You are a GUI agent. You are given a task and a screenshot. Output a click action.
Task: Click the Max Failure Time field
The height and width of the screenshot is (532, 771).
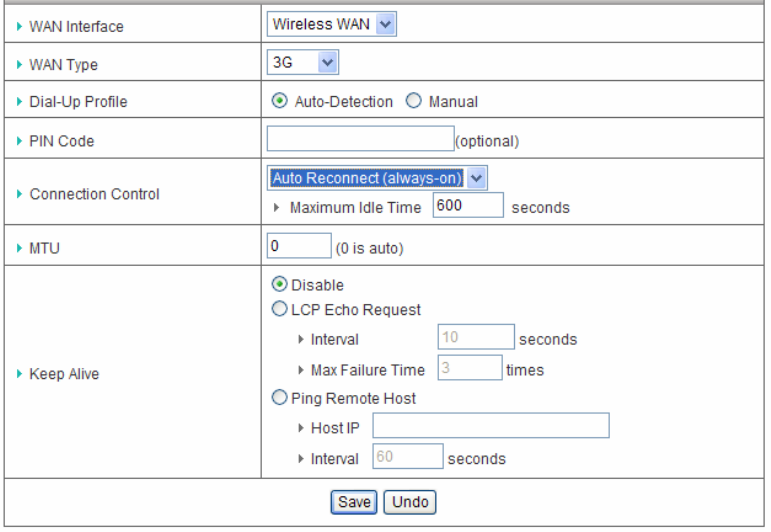point(469,369)
